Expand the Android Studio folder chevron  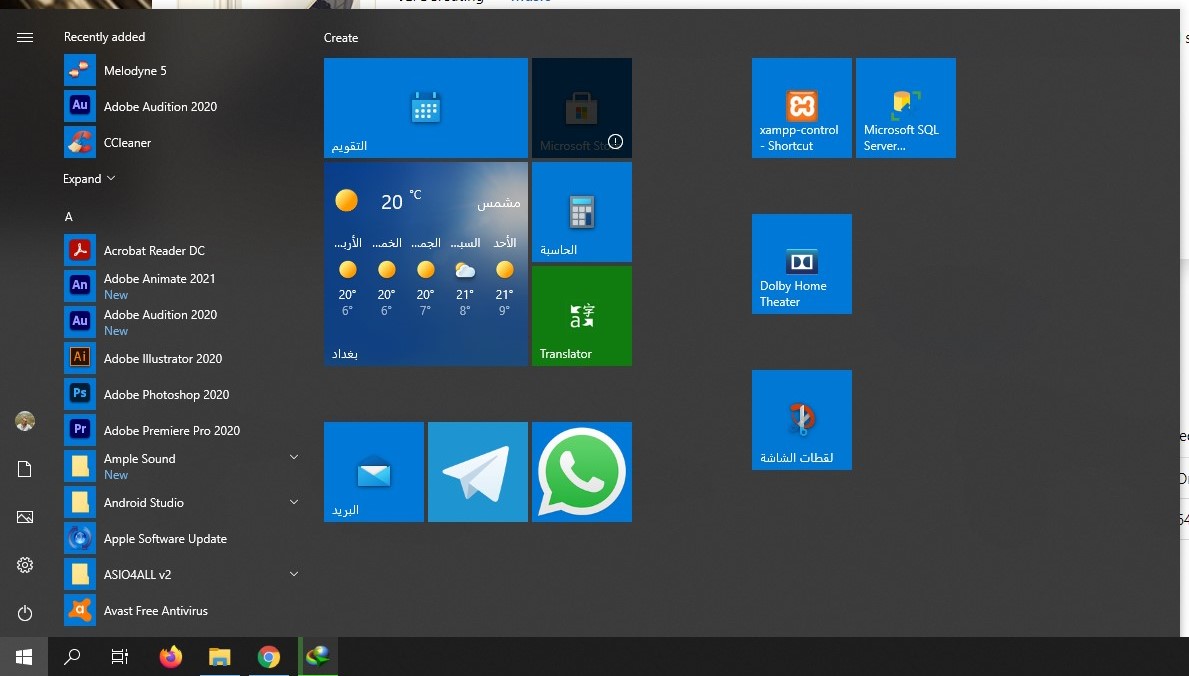(x=293, y=501)
